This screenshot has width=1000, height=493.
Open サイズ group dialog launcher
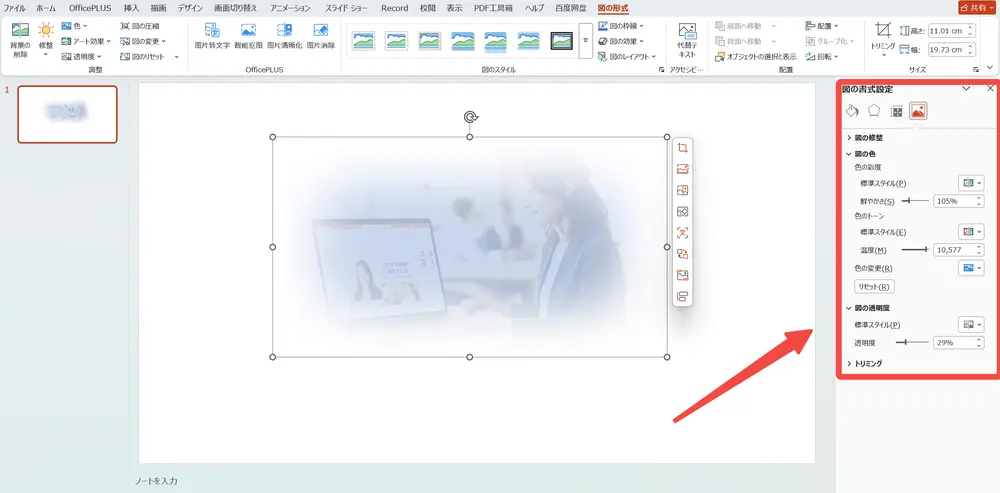(976, 70)
